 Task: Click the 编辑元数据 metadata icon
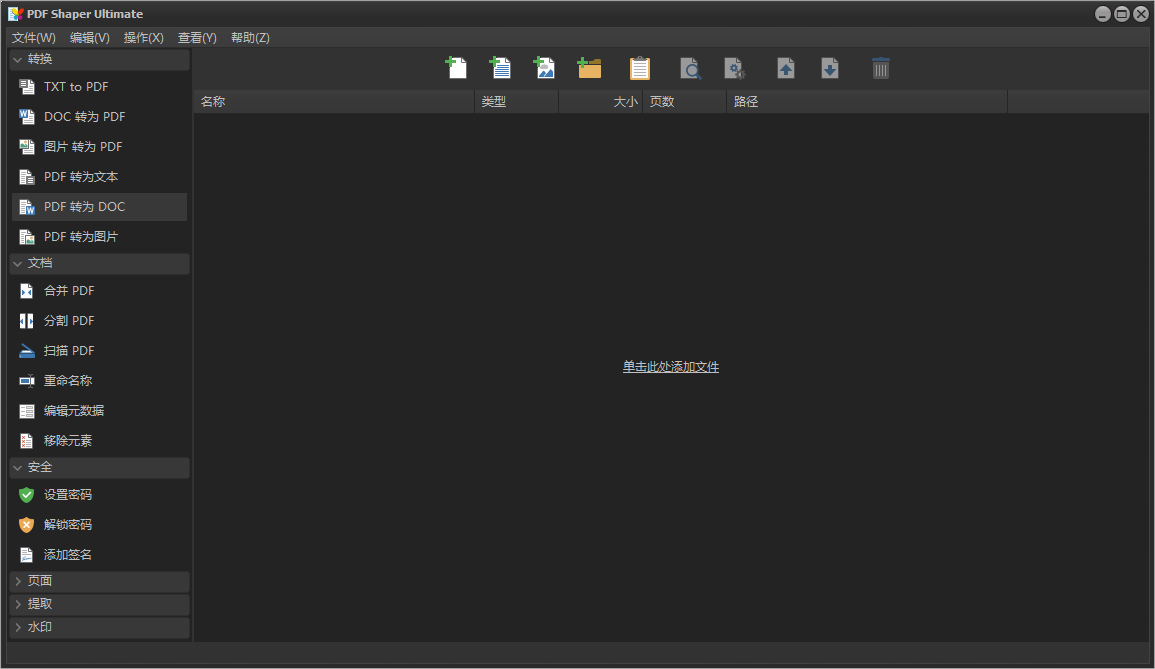pos(27,411)
